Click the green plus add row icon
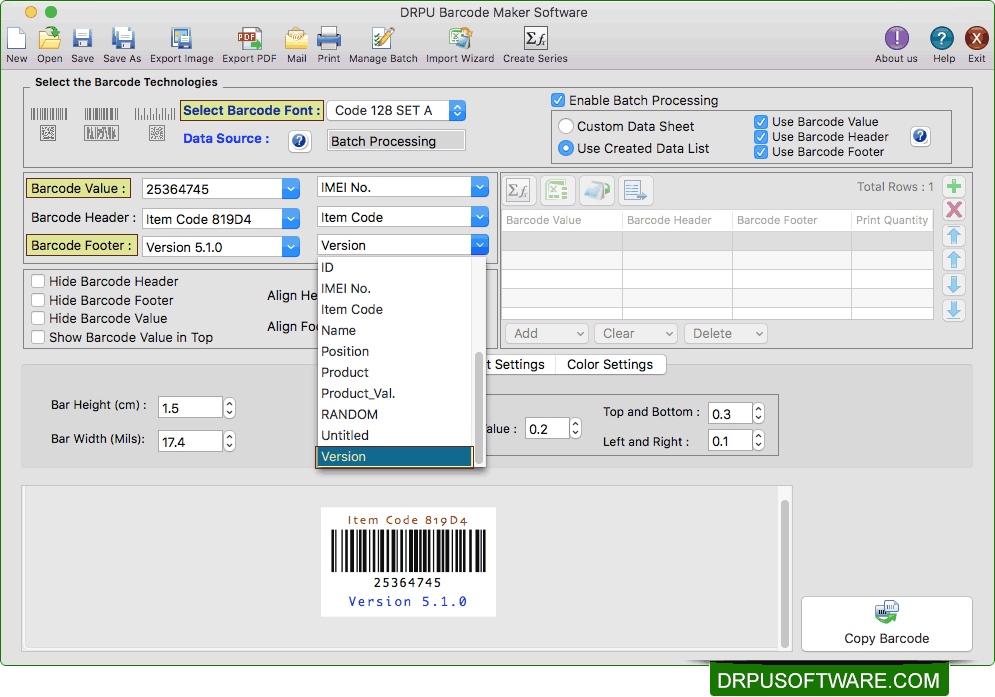 coord(953,187)
